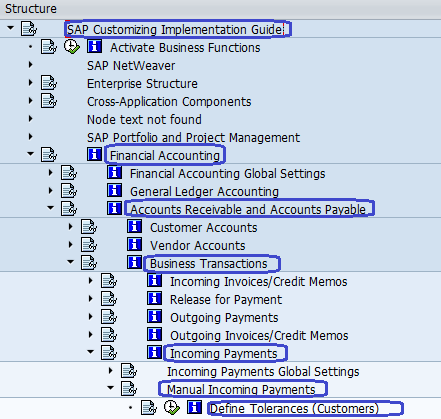This screenshot has height=419, width=441.
Task: Open documentation icon next to Enterprise Structure
Action: [49, 83]
